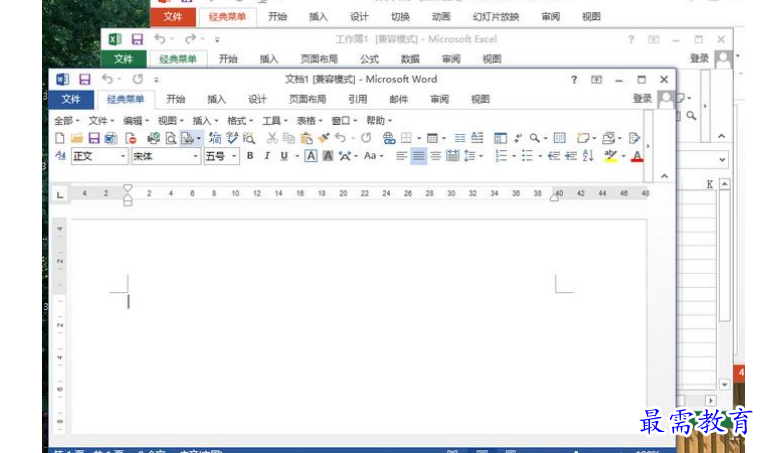Apply distributed alignment
Image resolution: width=761 pixels, height=453 pixels.
[x=452, y=156]
